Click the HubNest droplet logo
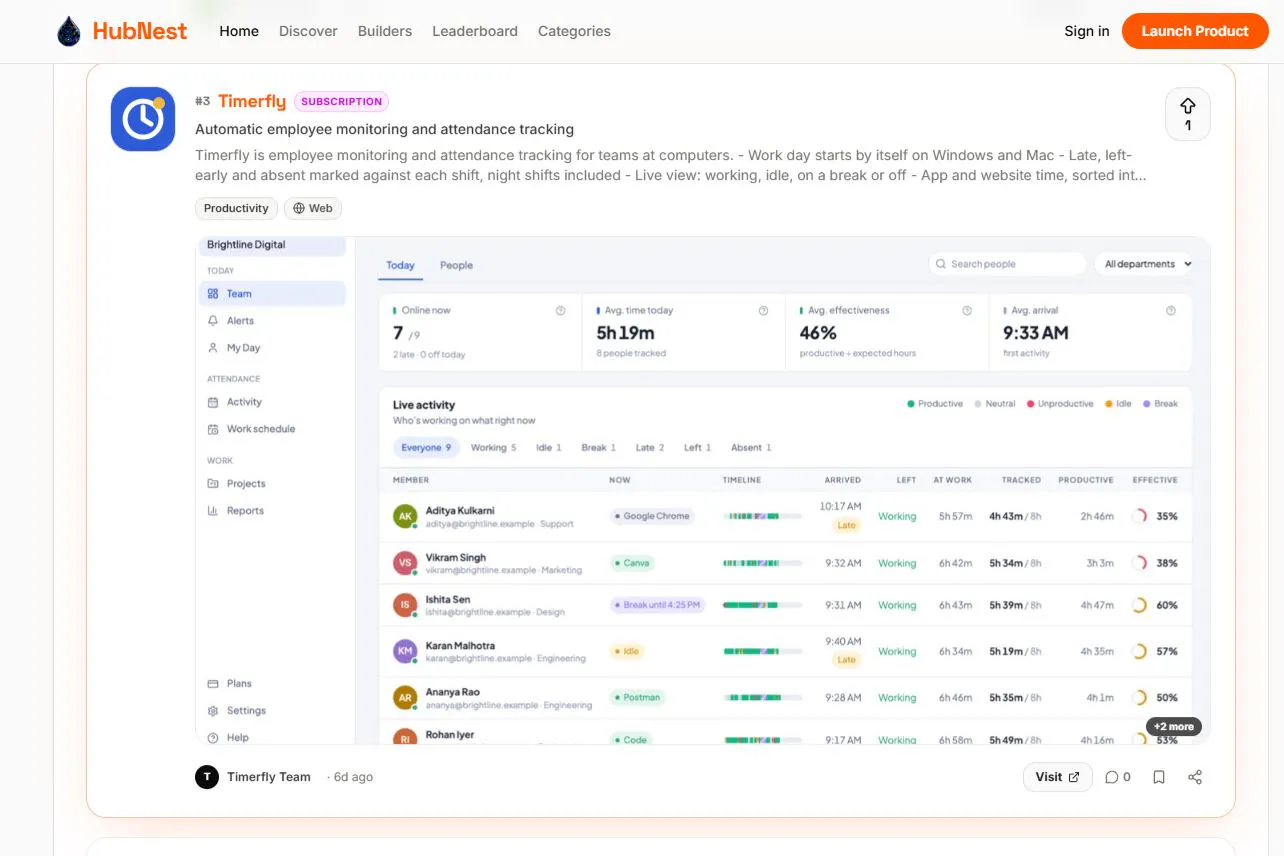The image size is (1284, 856). pyautogui.click(x=69, y=31)
